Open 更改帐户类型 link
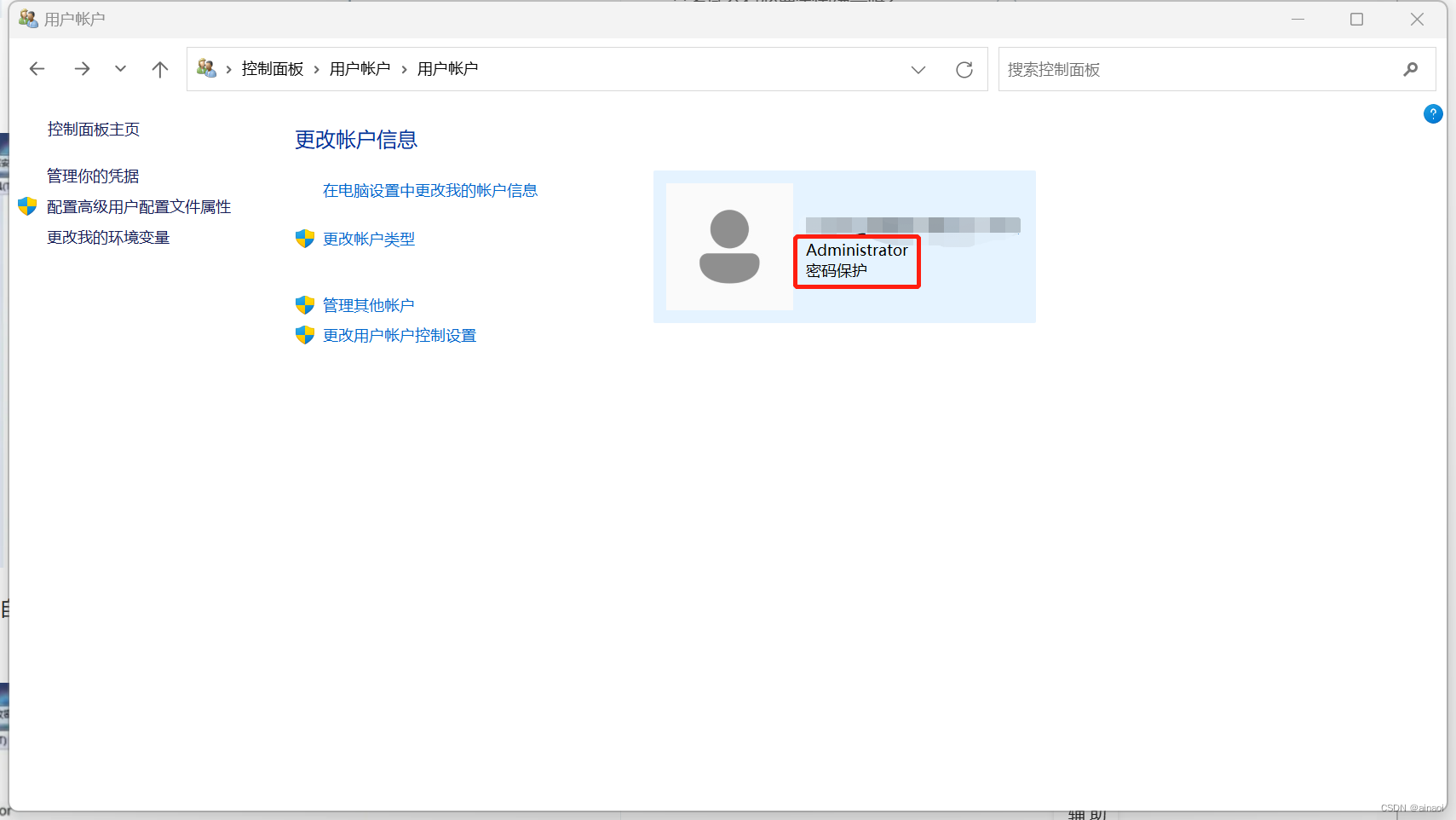Screen dimensions: 1456x820 pos(369,240)
